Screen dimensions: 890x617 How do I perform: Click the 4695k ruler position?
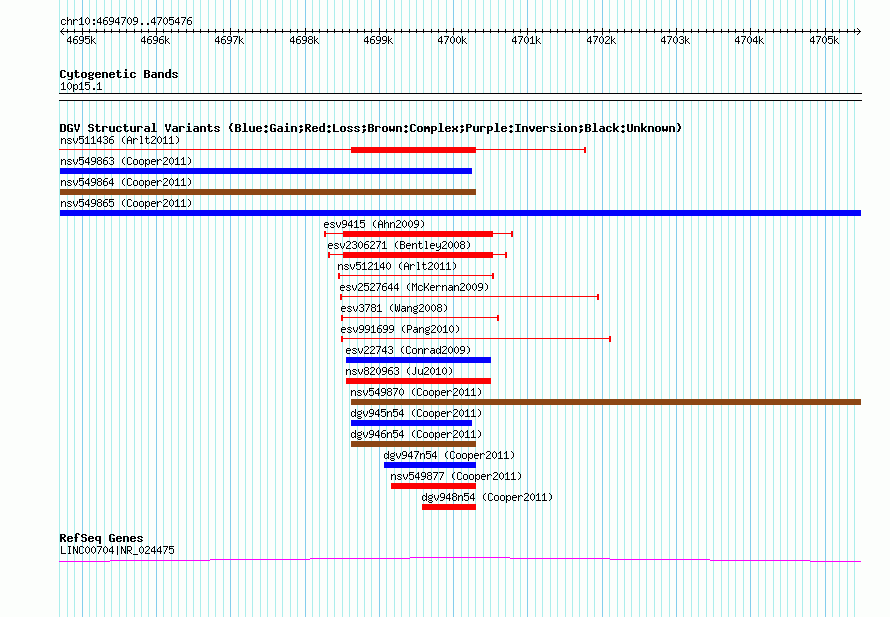81,40
